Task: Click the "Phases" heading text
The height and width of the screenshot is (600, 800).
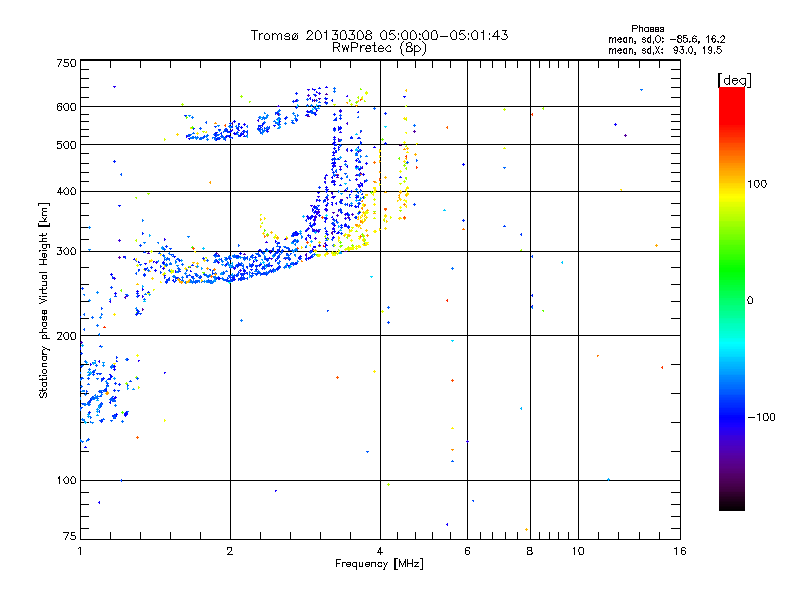Action: [x=647, y=29]
